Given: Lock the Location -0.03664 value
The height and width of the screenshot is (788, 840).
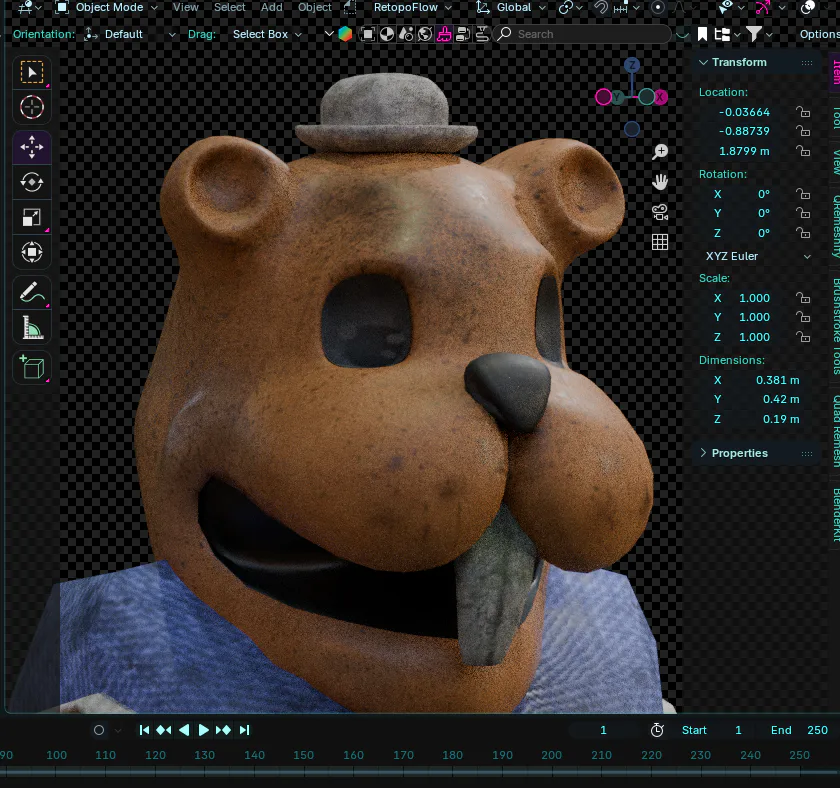Looking at the screenshot, I should 802,112.
